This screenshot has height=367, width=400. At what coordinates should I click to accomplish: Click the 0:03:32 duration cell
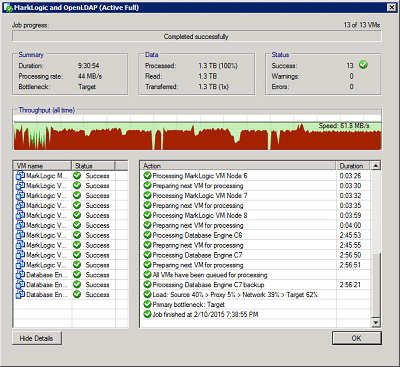pos(350,195)
